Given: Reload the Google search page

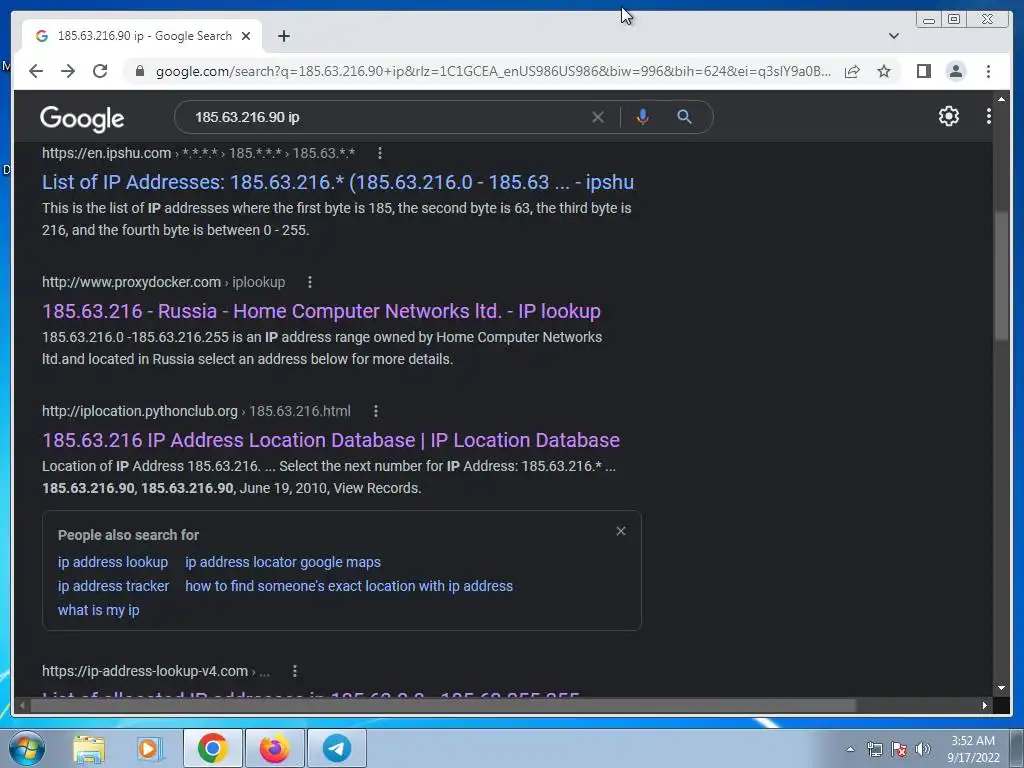Looking at the screenshot, I should [100, 71].
